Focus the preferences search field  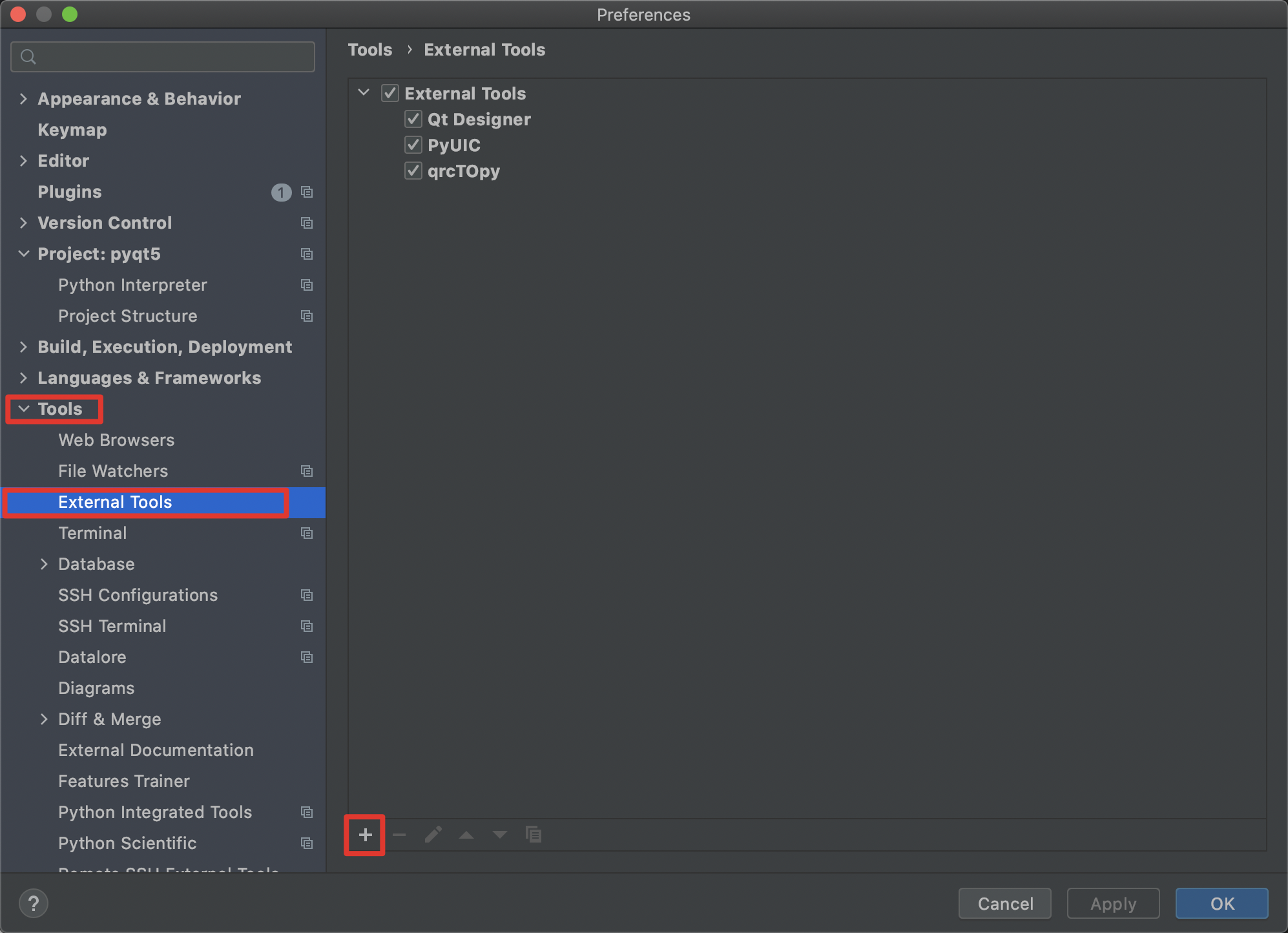pyautogui.click(x=163, y=57)
